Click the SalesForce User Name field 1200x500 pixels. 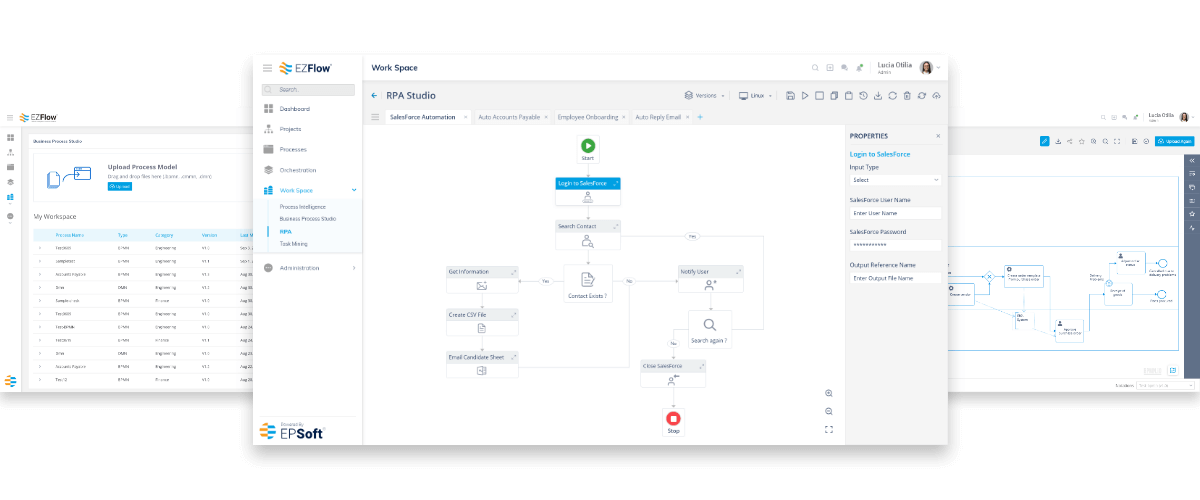click(895, 213)
